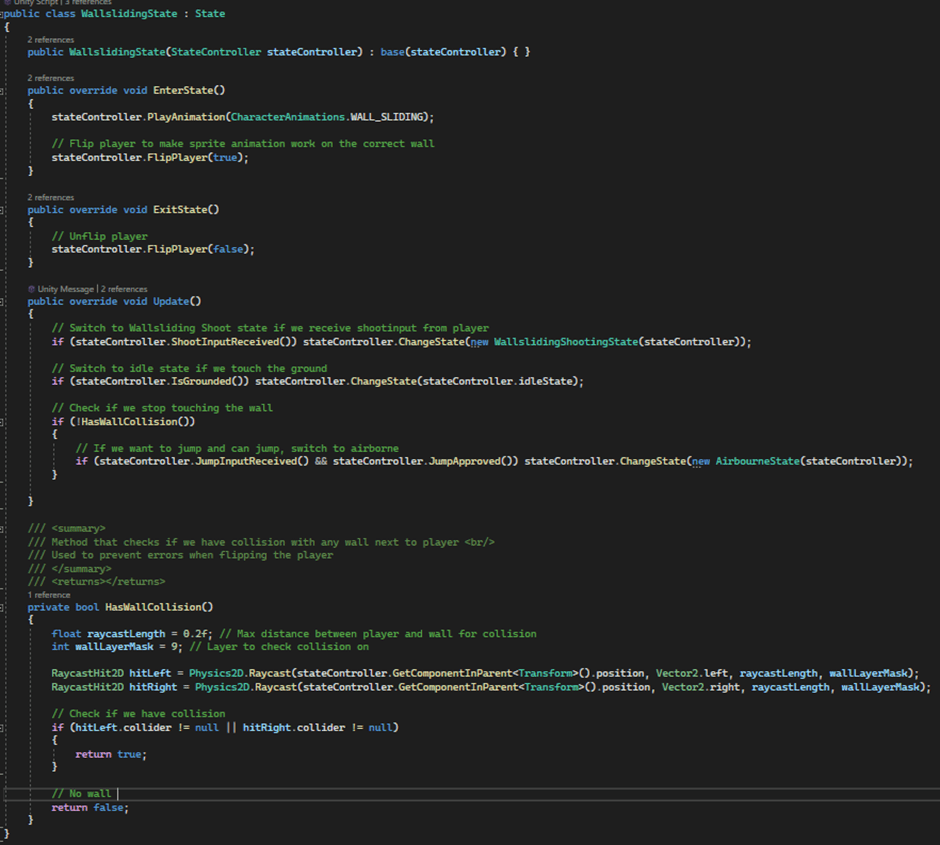
Task: Click the WallslidingShootingState type name
Action: click(565, 342)
